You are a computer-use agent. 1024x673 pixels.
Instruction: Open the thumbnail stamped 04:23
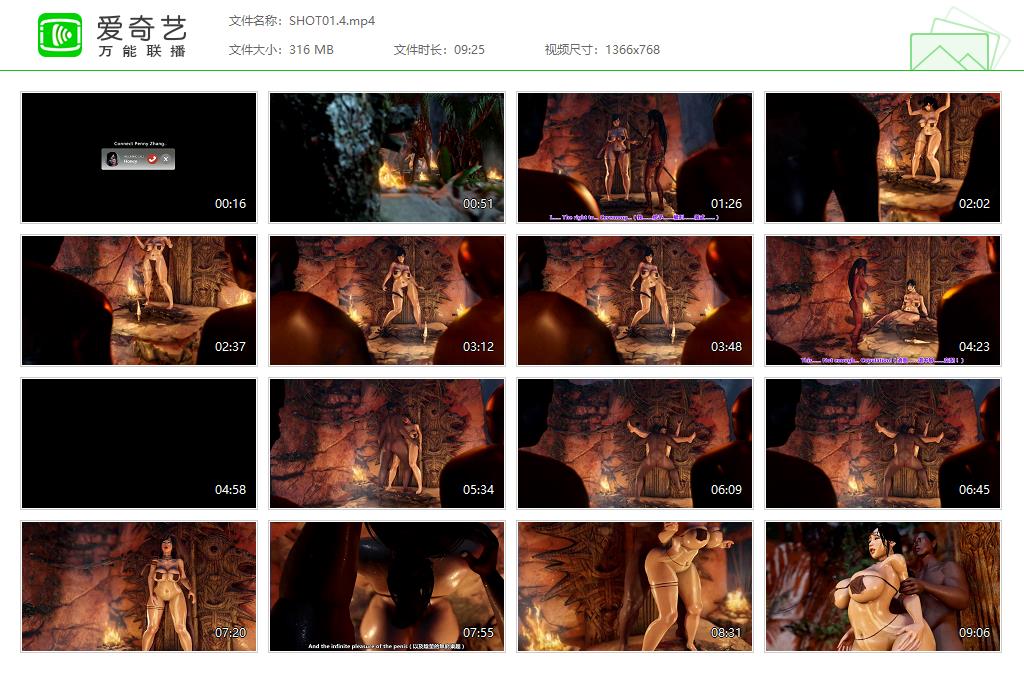pos(883,300)
